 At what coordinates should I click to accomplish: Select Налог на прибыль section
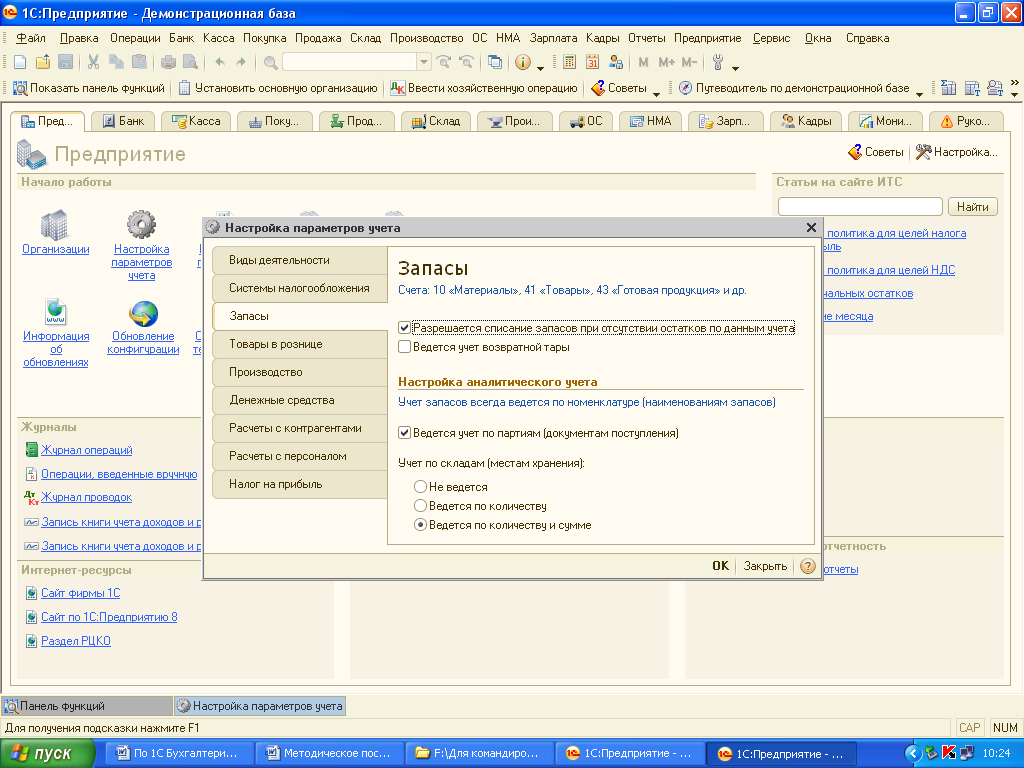[x=300, y=485]
